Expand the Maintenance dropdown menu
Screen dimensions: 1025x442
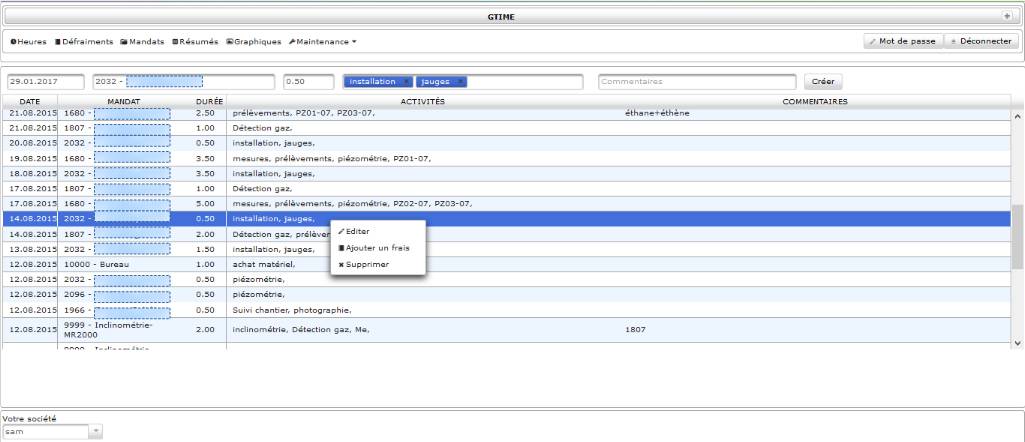tap(323, 41)
